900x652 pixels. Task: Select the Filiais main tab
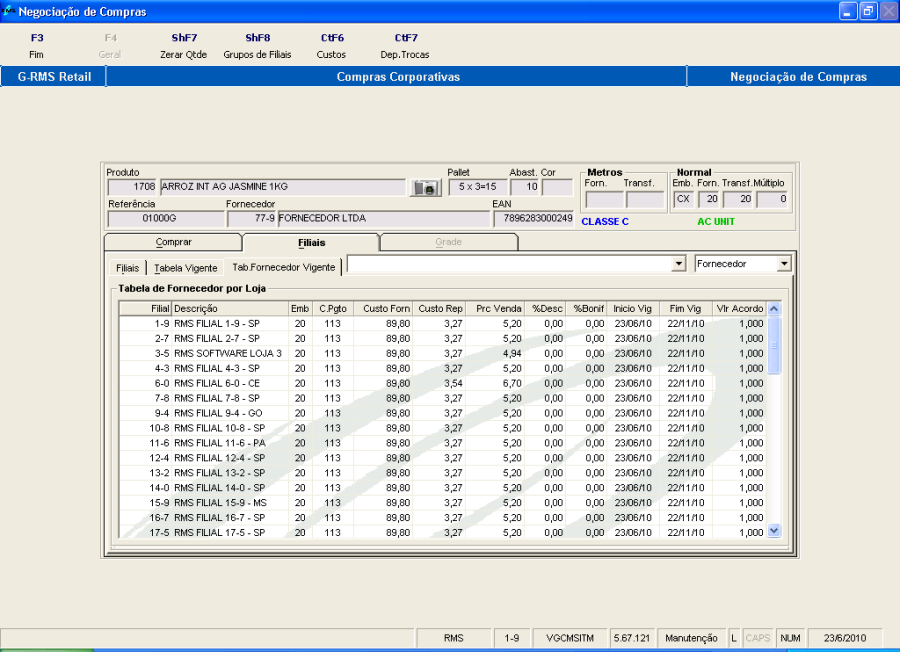(311, 242)
